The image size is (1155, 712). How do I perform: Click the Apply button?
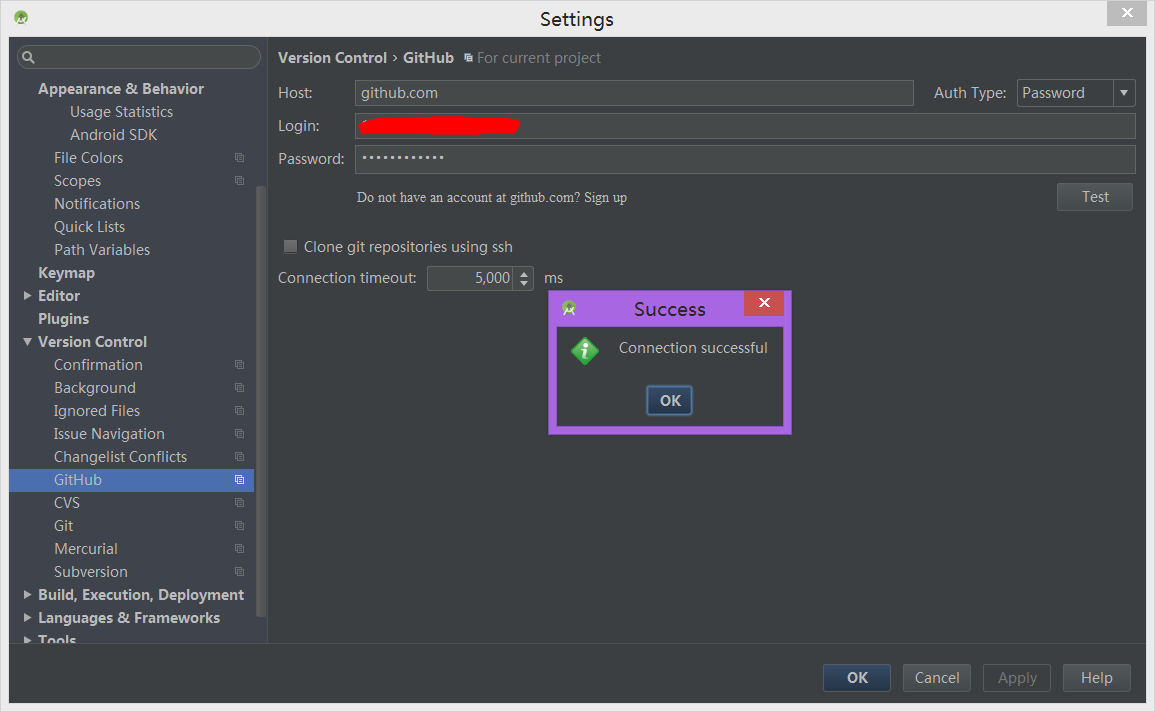pyautogui.click(x=1017, y=677)
